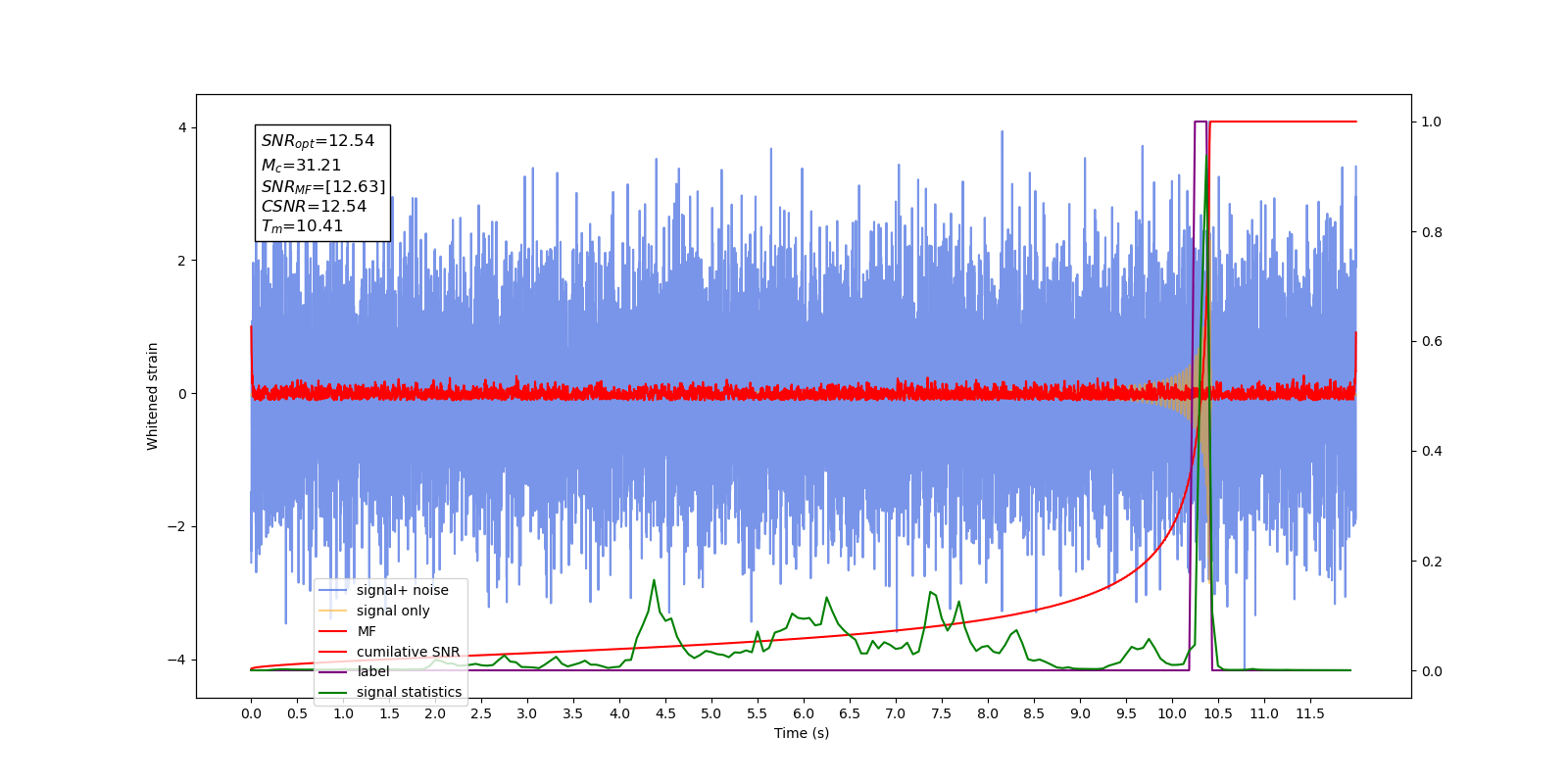Click the Mc=31.21 annotation text
1568x784 pixels.
pos(301,166)
